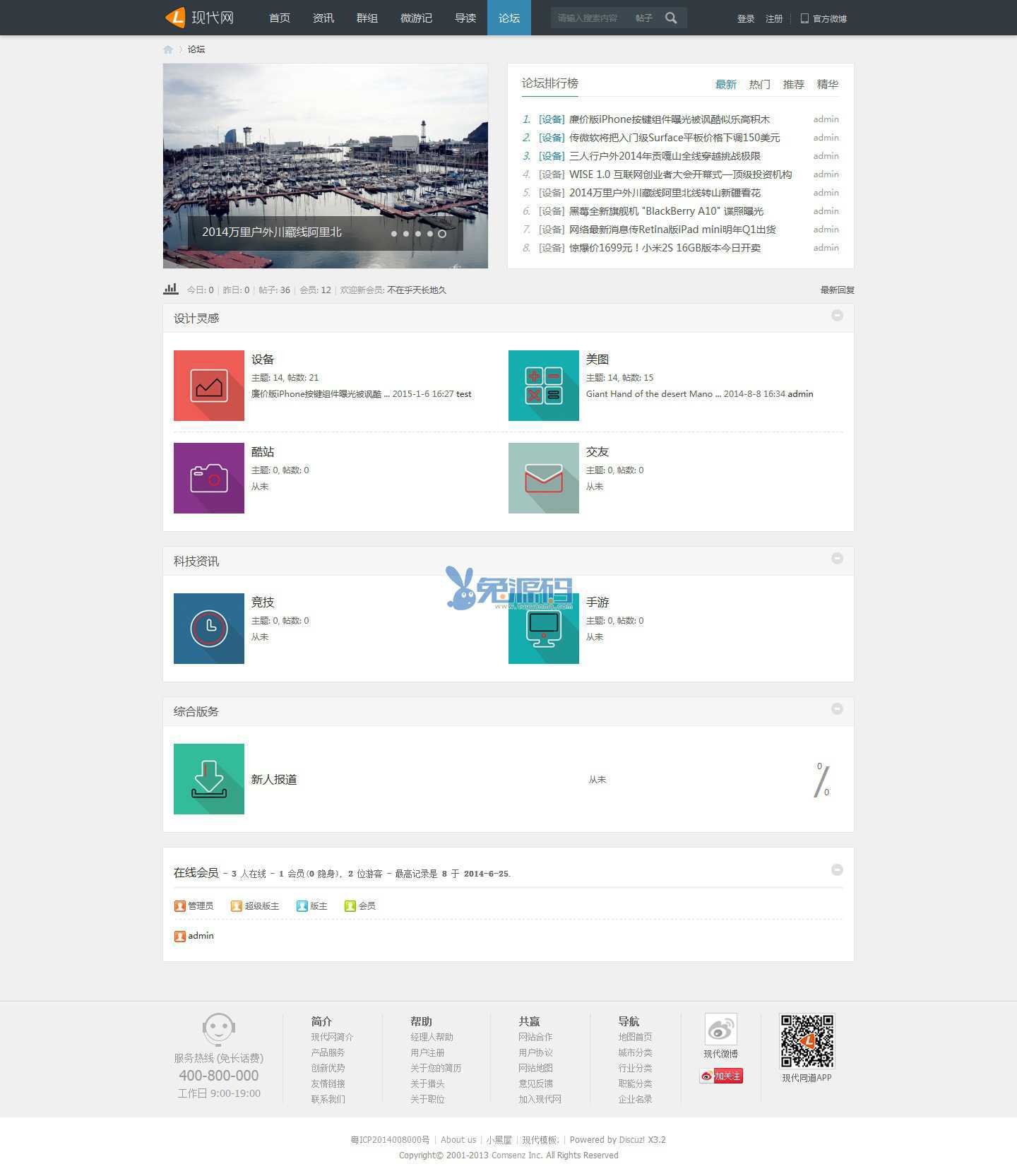Open the 网站地图 footer link
The image size is (1017, 1176).
click(x=535, y=1068)
